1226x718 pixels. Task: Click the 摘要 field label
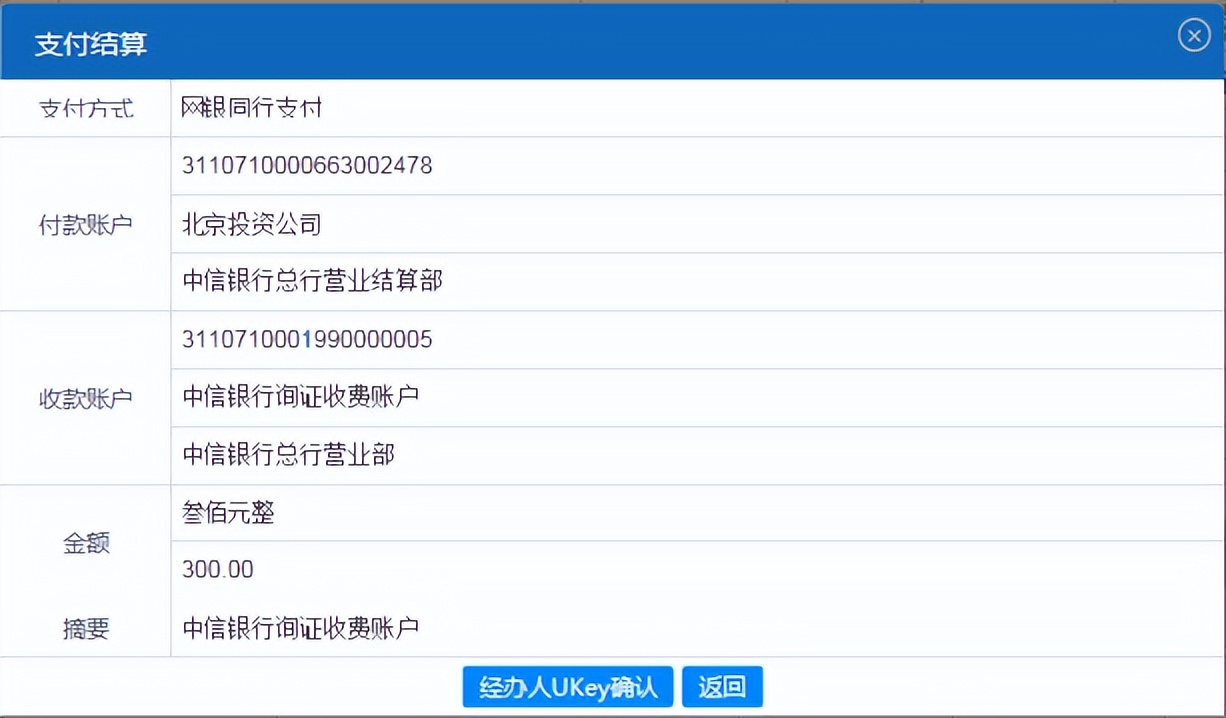[x=84, y=629]
